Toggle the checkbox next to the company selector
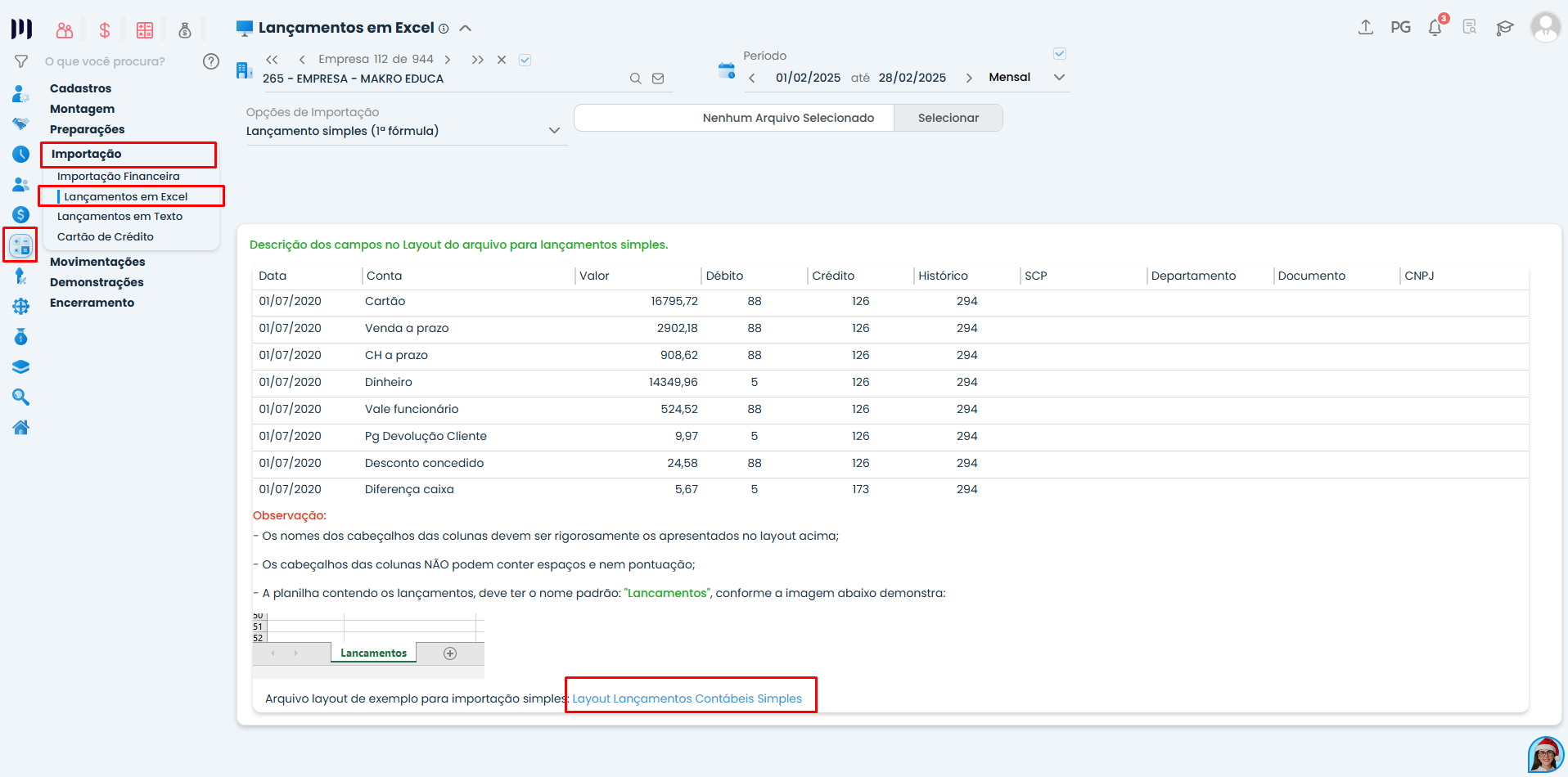 [x=525, y=59]
